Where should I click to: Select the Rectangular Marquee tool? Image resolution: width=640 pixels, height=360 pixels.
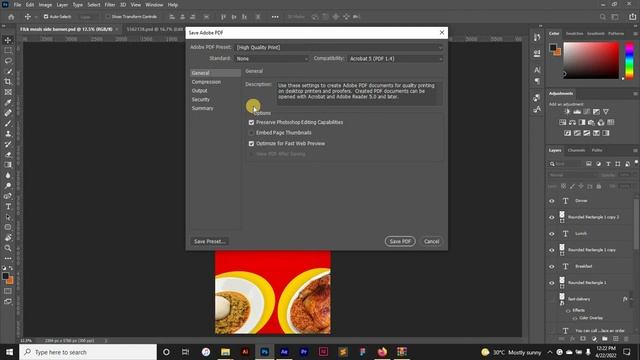click(x=8, y=51)
